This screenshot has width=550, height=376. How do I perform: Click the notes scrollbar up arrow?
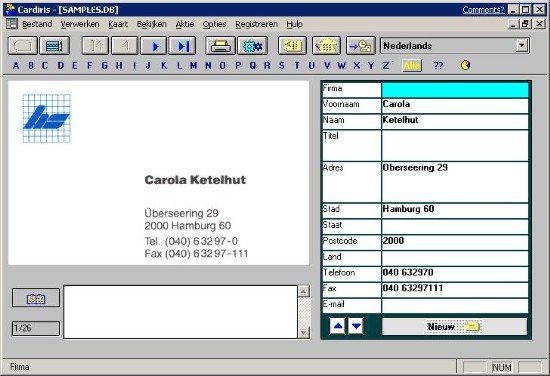point(303,291)
